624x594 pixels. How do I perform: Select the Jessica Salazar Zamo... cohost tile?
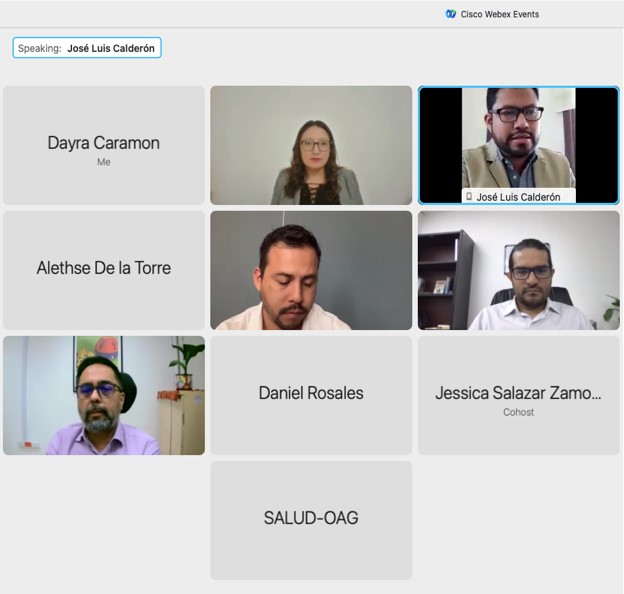(x=519, y=395)
